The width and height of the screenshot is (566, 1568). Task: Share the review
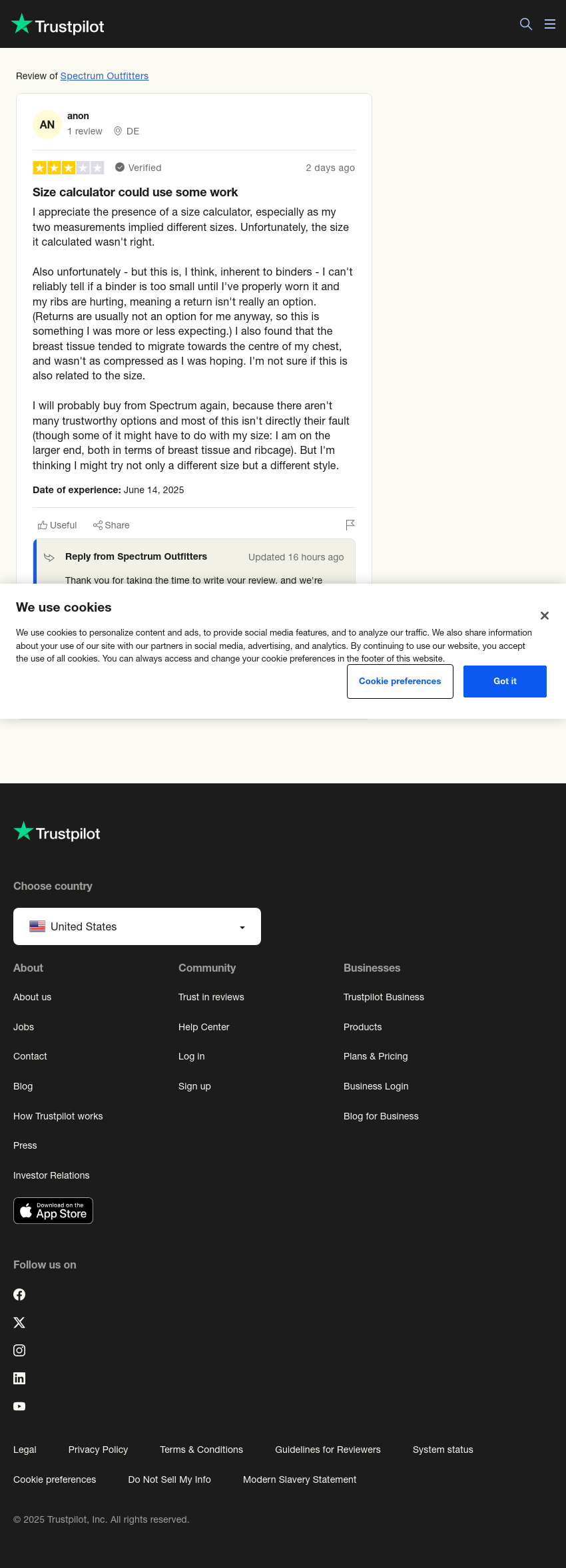[x=111, y=525]
